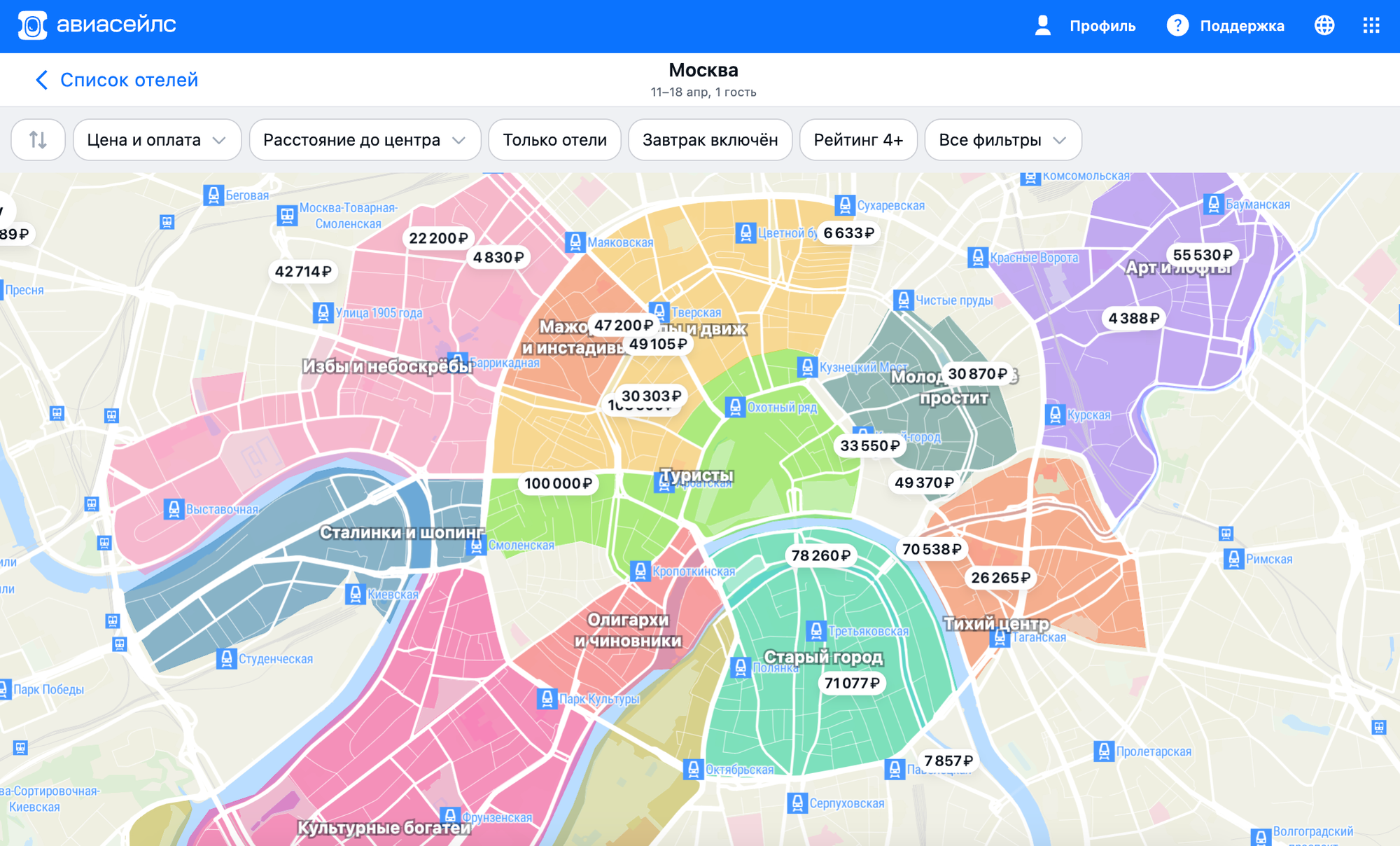Click the Чистые пруды metro icon

(x=903, y=300)
